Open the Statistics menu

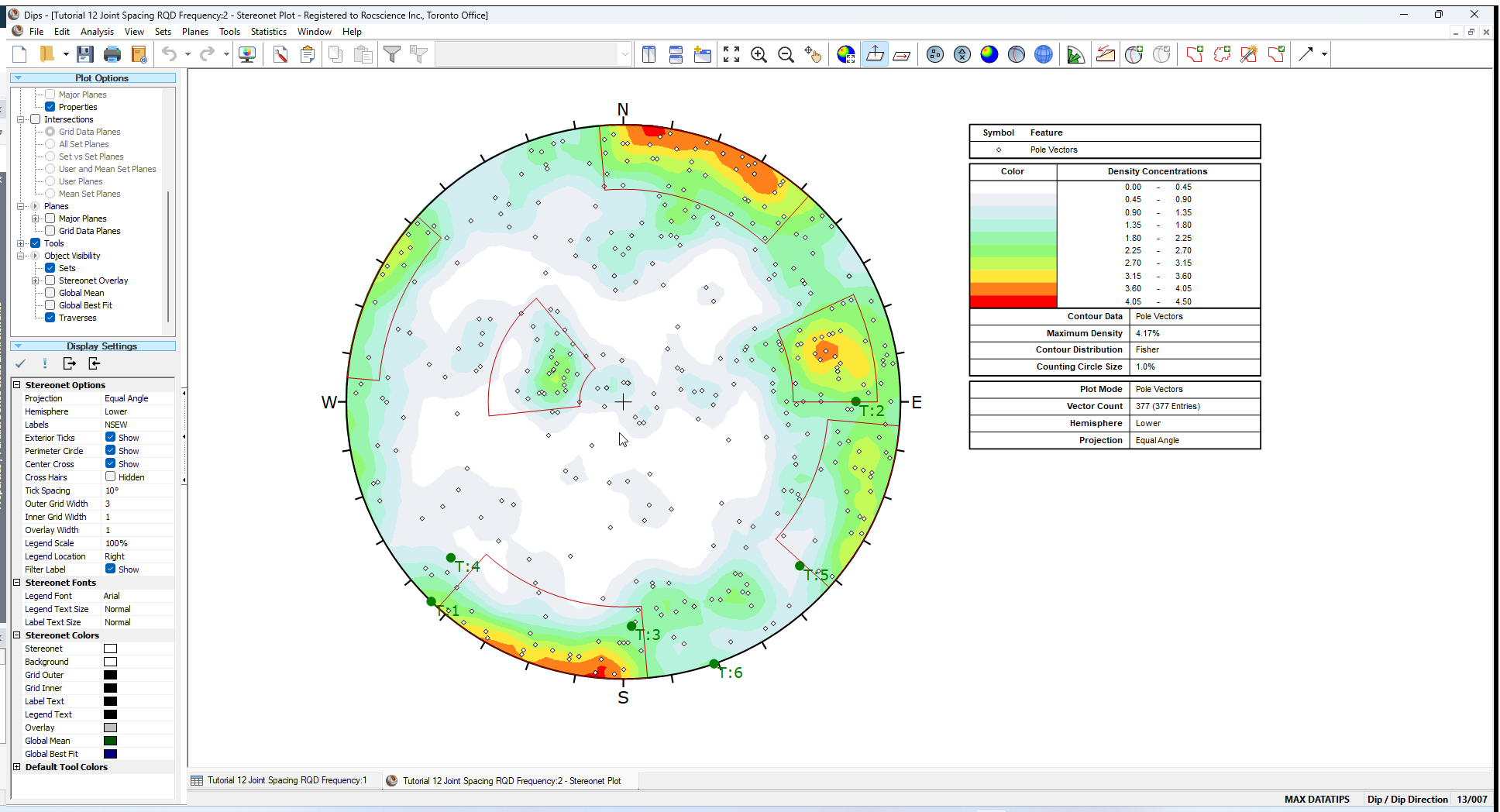[268, 32]
